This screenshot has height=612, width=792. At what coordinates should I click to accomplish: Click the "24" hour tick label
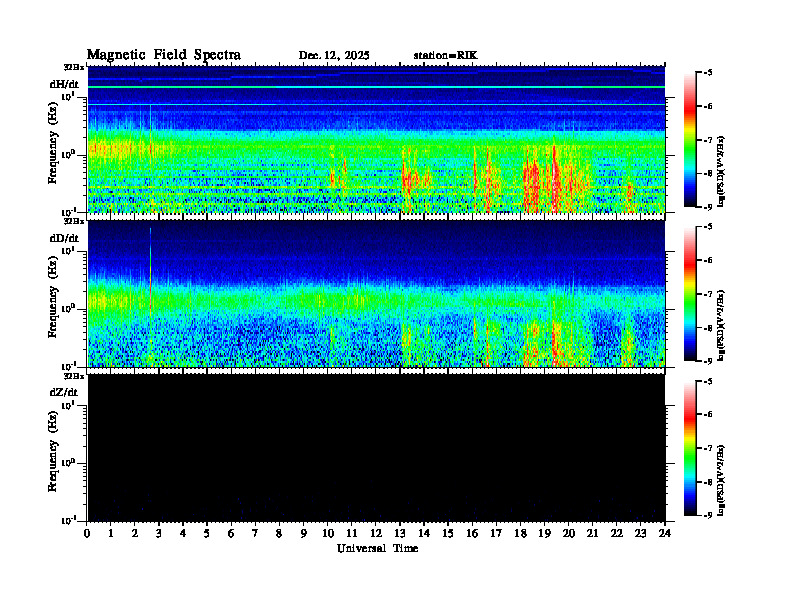[665, 534]
